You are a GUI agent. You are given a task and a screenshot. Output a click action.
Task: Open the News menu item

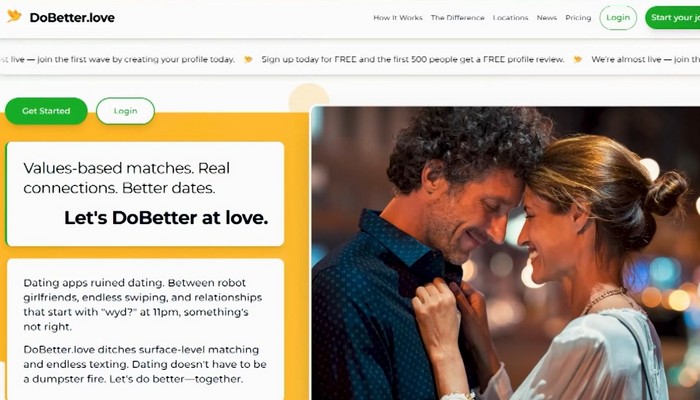click(547, 18)
